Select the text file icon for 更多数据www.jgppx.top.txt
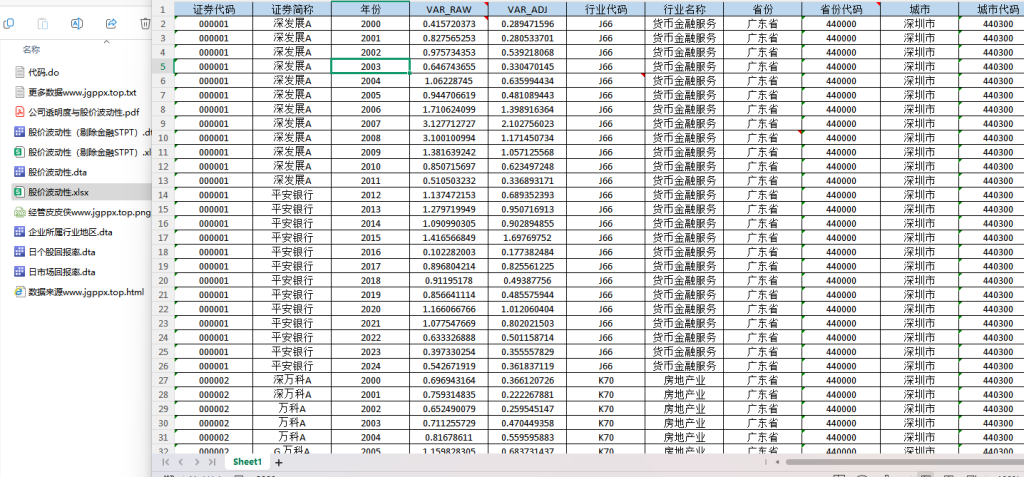The height and width of the screenshot is (477, 1024). (x=20, y=92)
